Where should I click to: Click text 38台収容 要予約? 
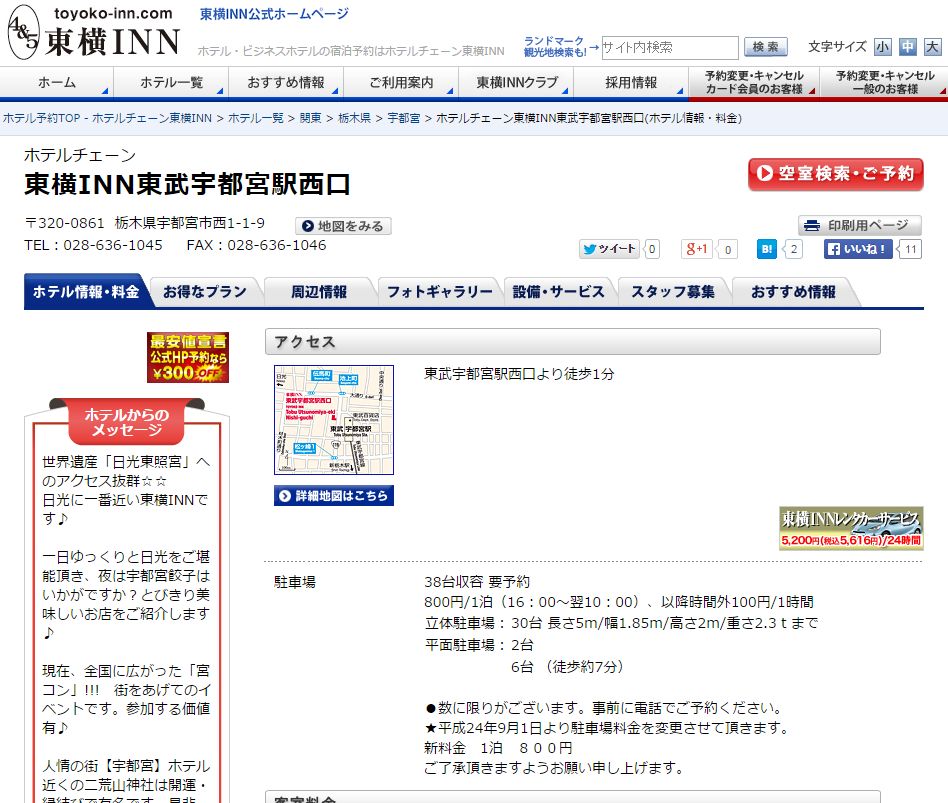477,582
